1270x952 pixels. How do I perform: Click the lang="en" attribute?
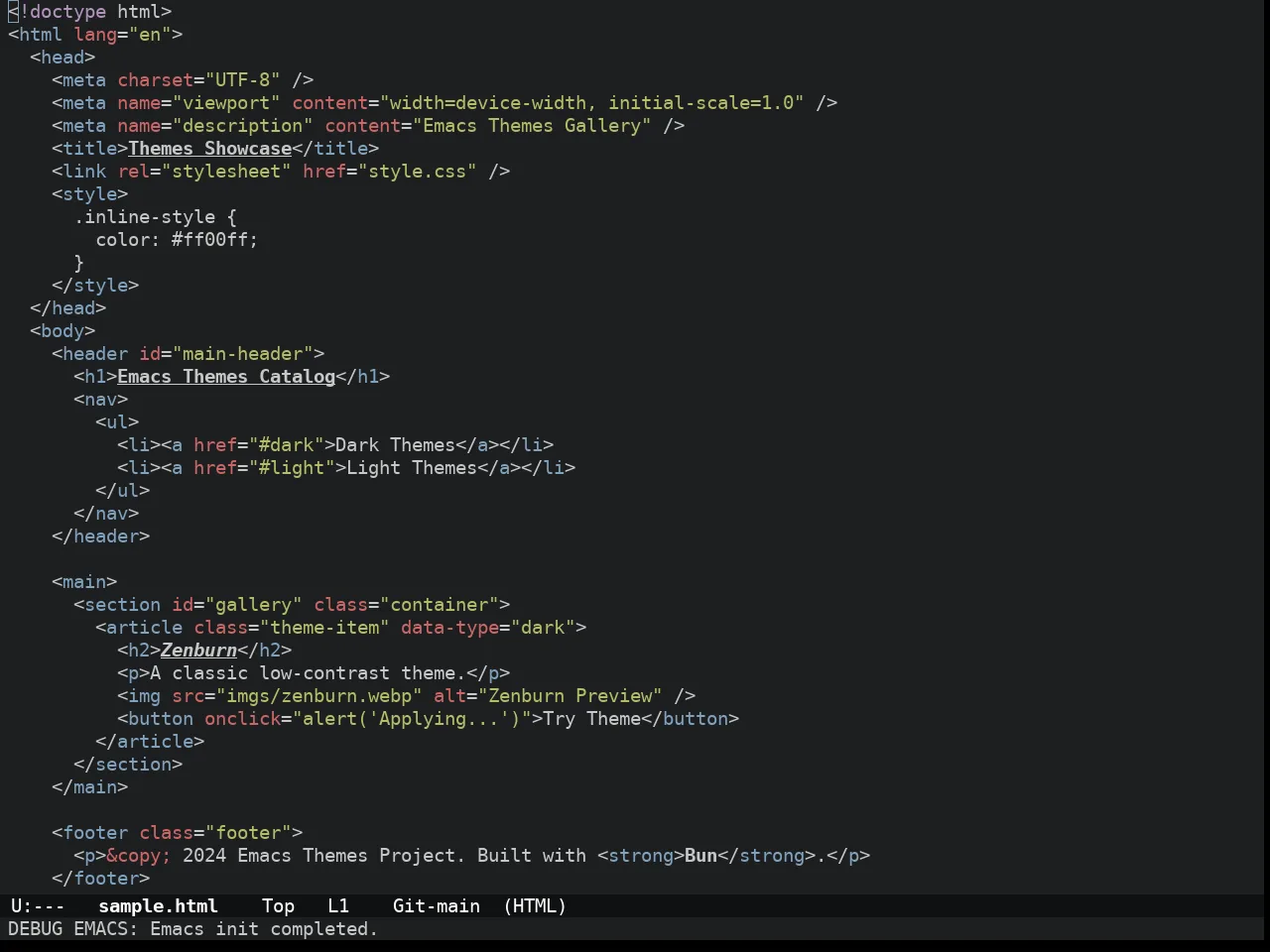pyautogui.click(x=123, y=34)
